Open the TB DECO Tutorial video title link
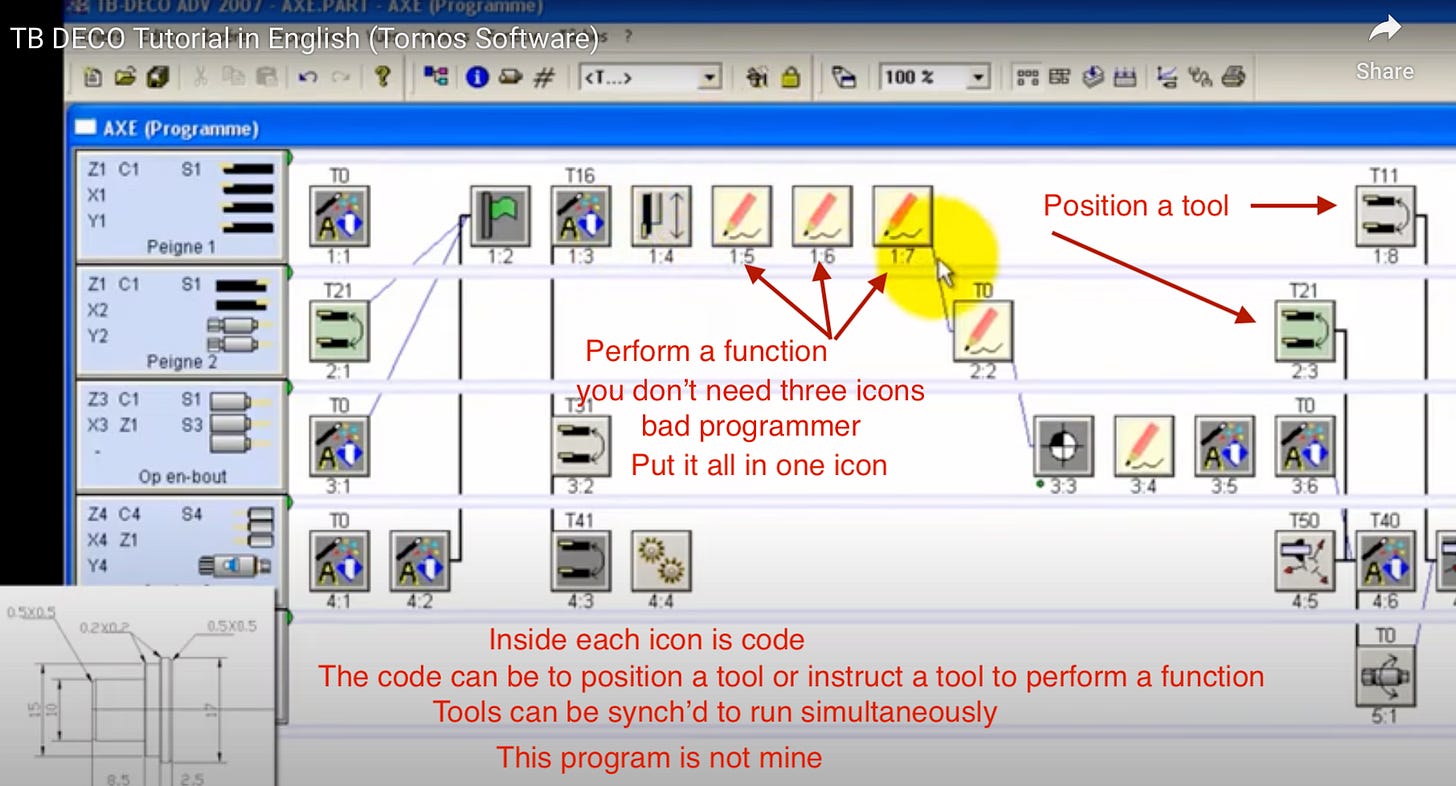Screen dimensions: 1456x786 tap(304, 39)
